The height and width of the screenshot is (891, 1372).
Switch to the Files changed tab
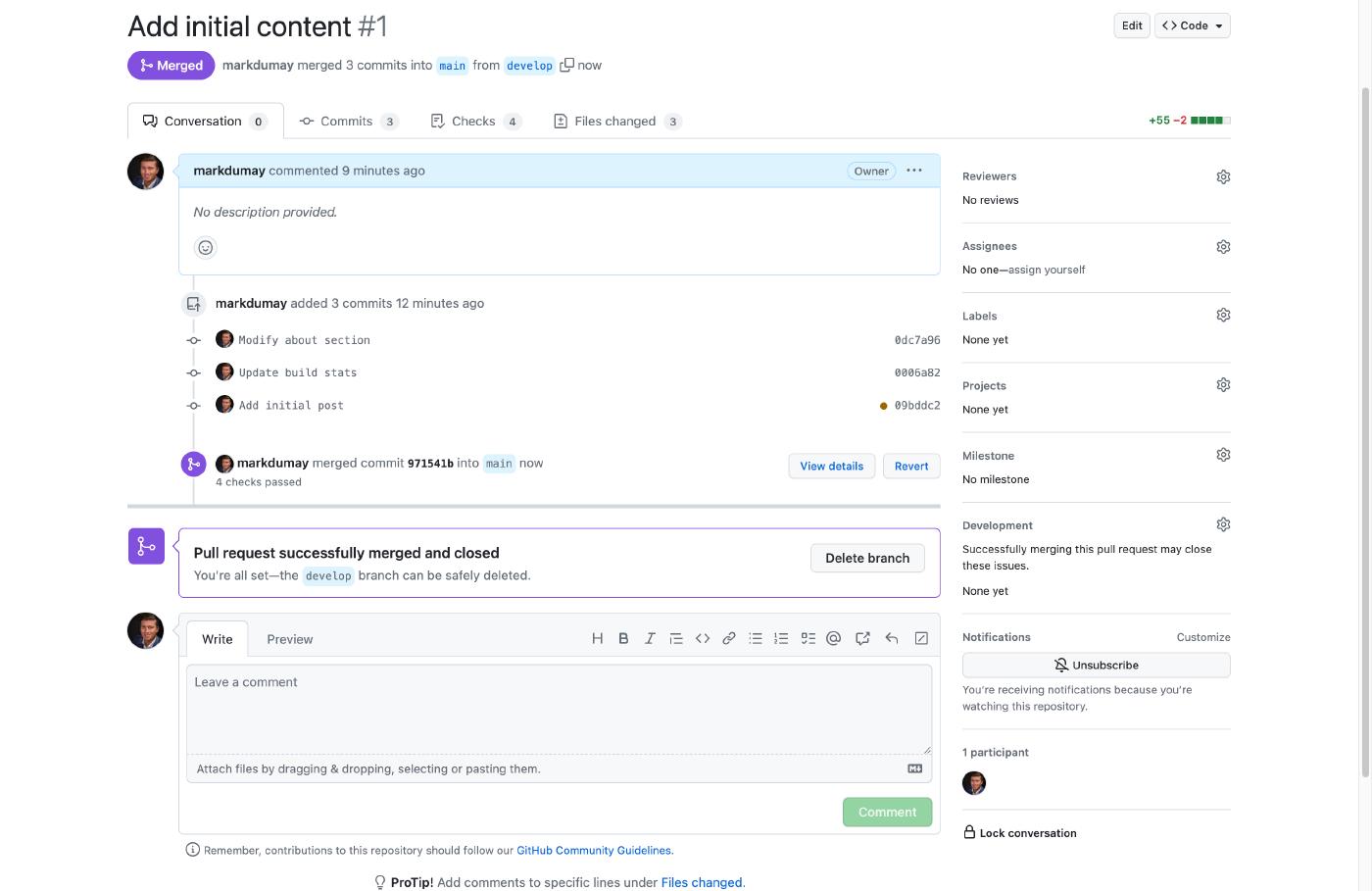tap(616, 122)
